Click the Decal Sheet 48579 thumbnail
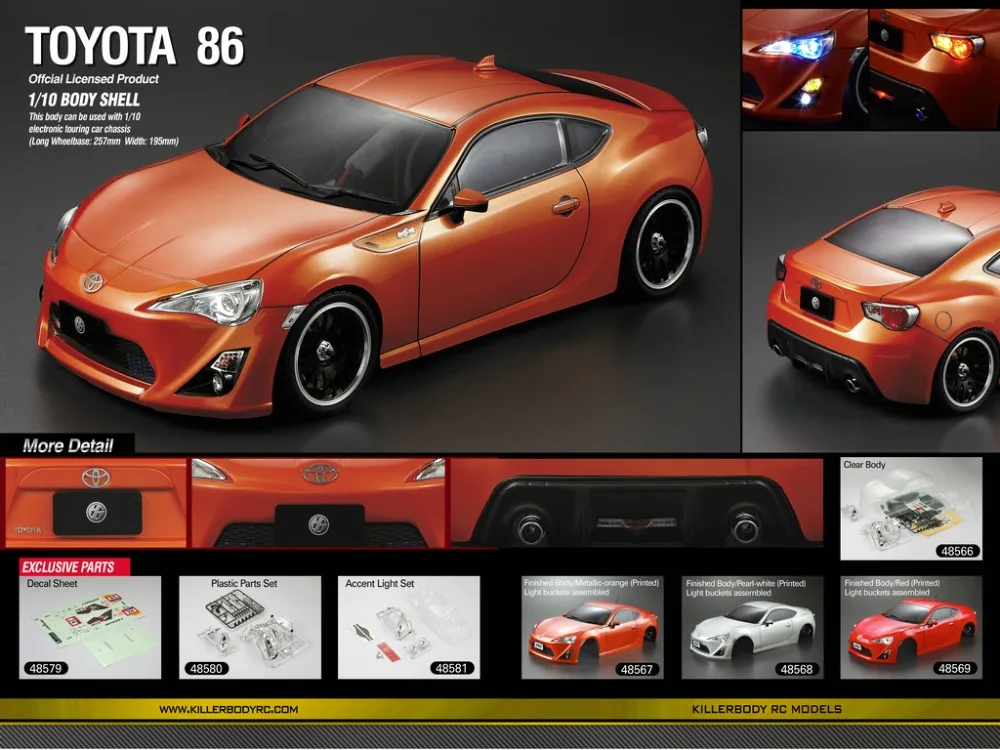Screen dimensions: 1000x750 (90, 628)
